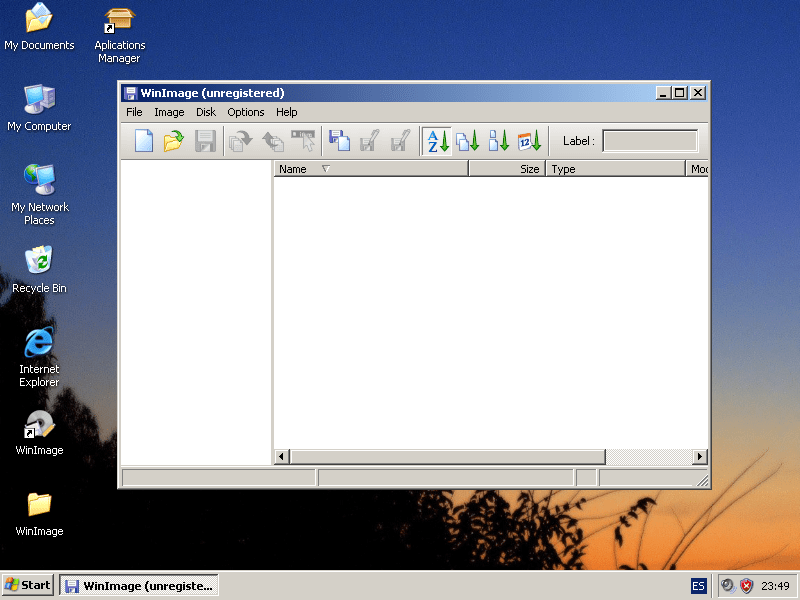Sort files by type toolbar icon
The image size is (800, 600).
coord(468,141)
